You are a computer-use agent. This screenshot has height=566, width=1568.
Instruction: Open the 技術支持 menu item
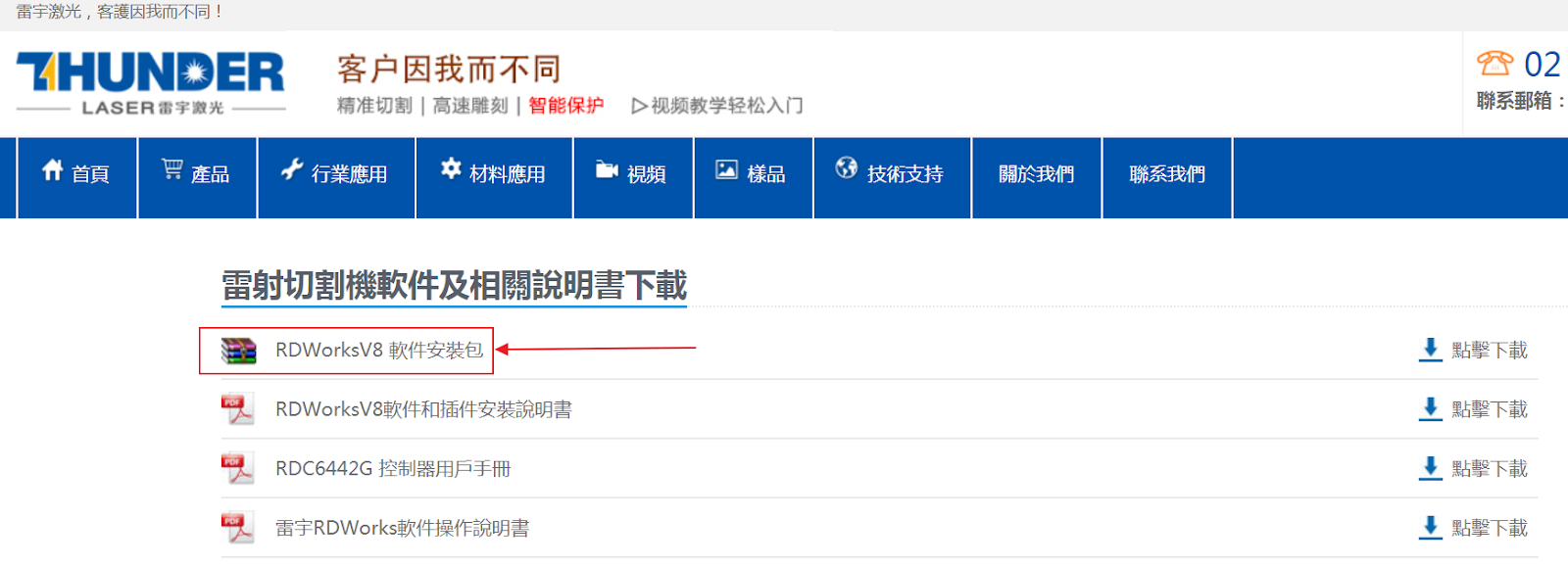pyautogui.click(x=892, y=177)
